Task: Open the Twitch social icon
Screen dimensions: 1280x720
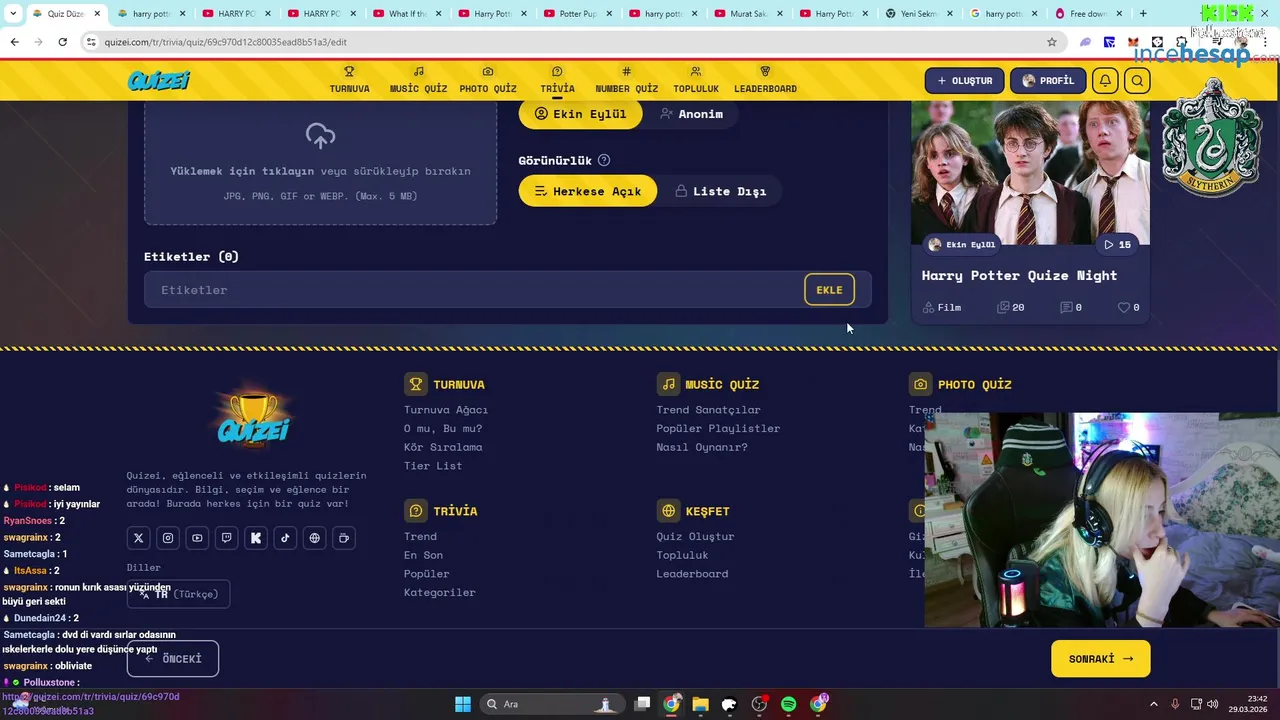Action: (227, 538)
